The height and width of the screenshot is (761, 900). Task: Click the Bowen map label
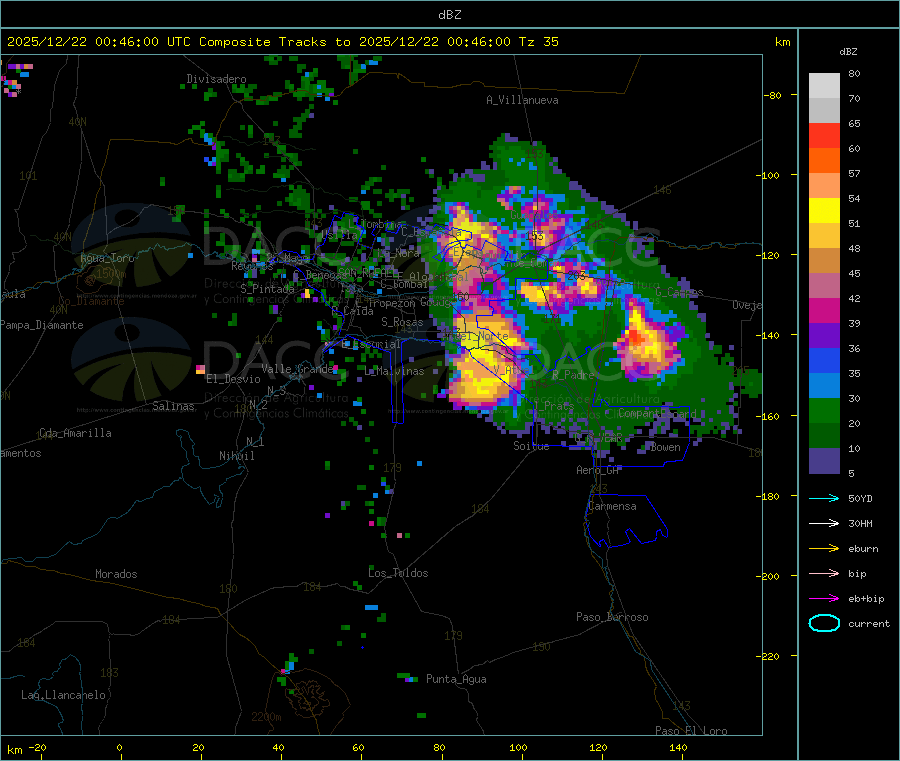click(666, 447)
